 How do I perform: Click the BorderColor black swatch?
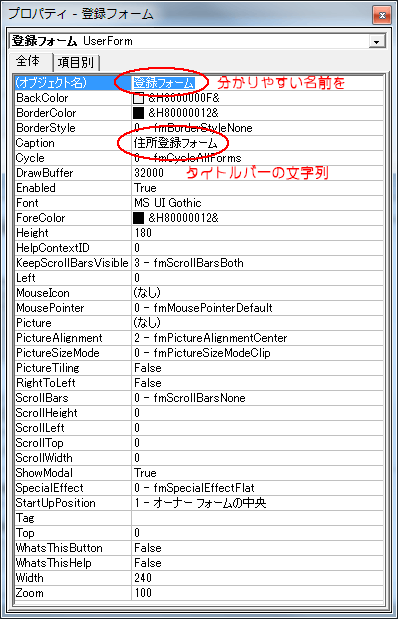(138, 113)
